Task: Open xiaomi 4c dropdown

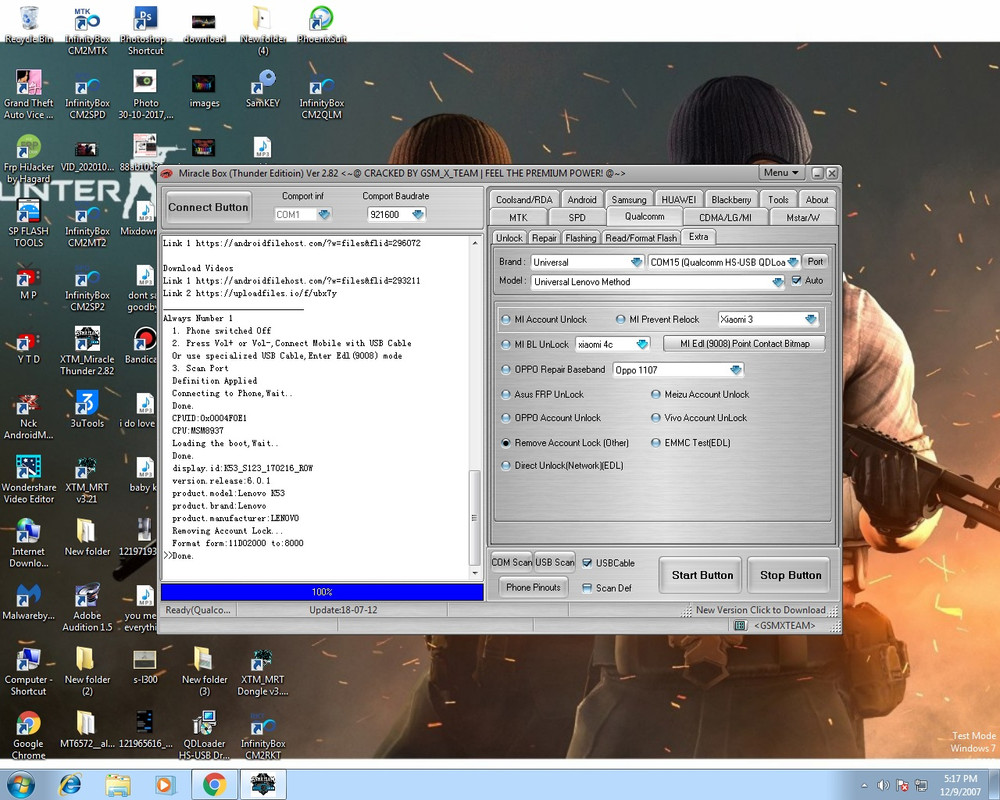Action: (x=642, y=344)
